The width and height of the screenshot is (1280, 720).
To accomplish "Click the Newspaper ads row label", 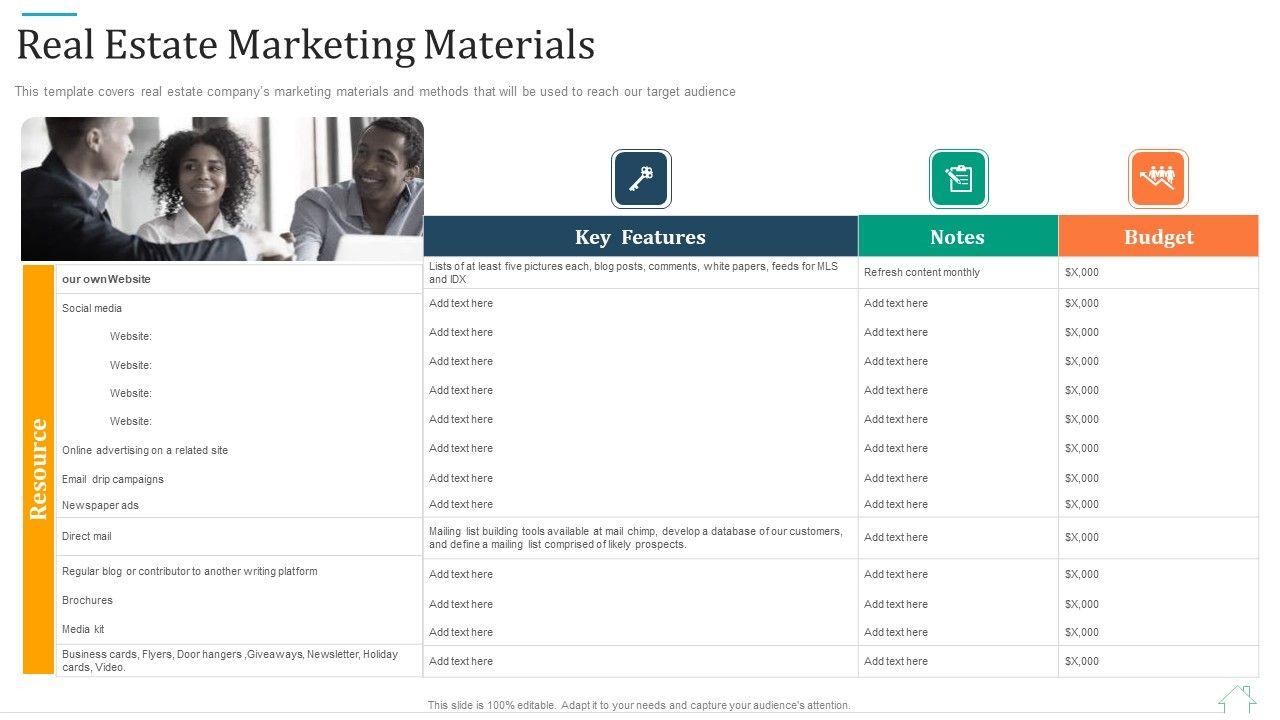I will pos(100,505).
